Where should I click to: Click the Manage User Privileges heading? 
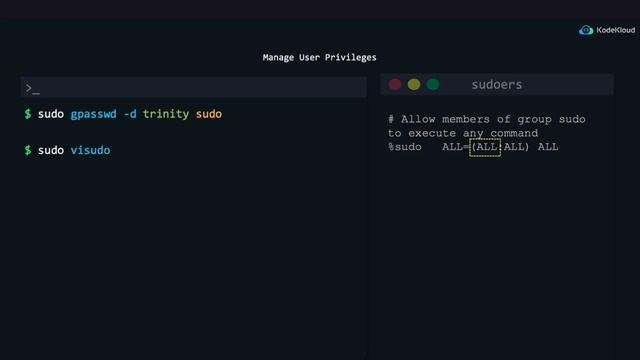point(319,58)
